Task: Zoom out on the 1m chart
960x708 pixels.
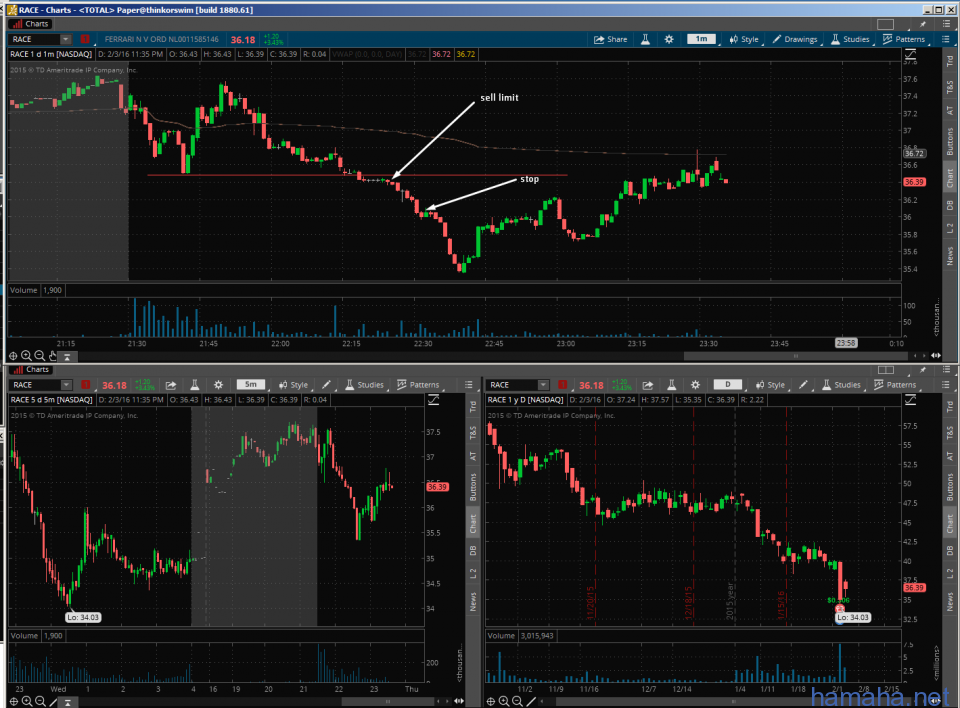Action: [x=40, y=356]
